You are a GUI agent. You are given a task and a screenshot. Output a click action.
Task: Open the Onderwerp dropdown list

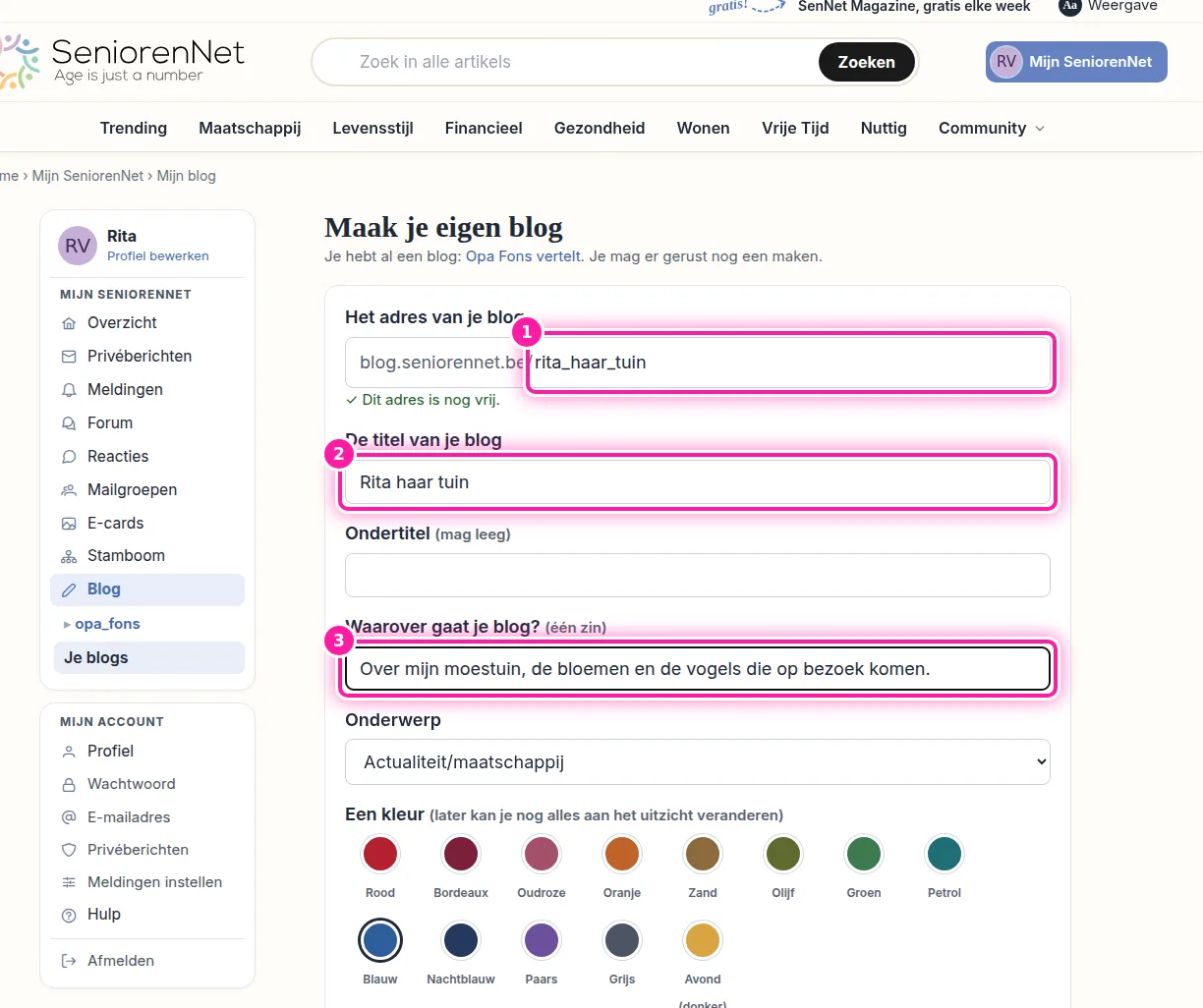pos(698,762)
